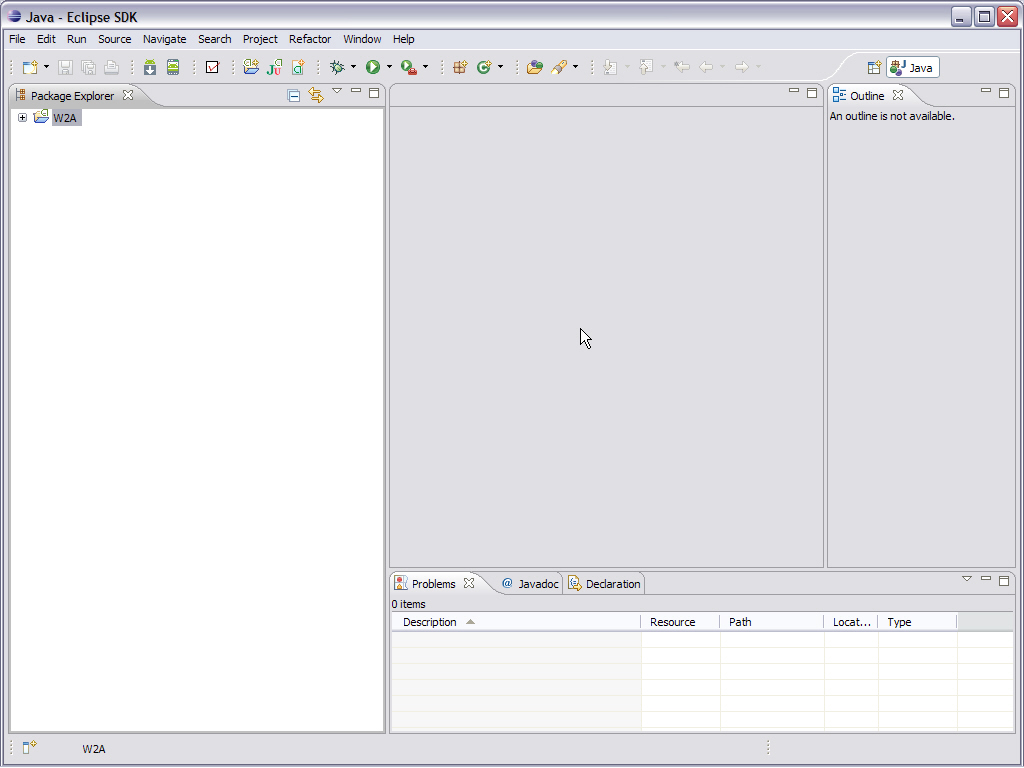1024x768 pixels.
Task: Open the New Java Class dropdown arrow
Action: (500, 67)
